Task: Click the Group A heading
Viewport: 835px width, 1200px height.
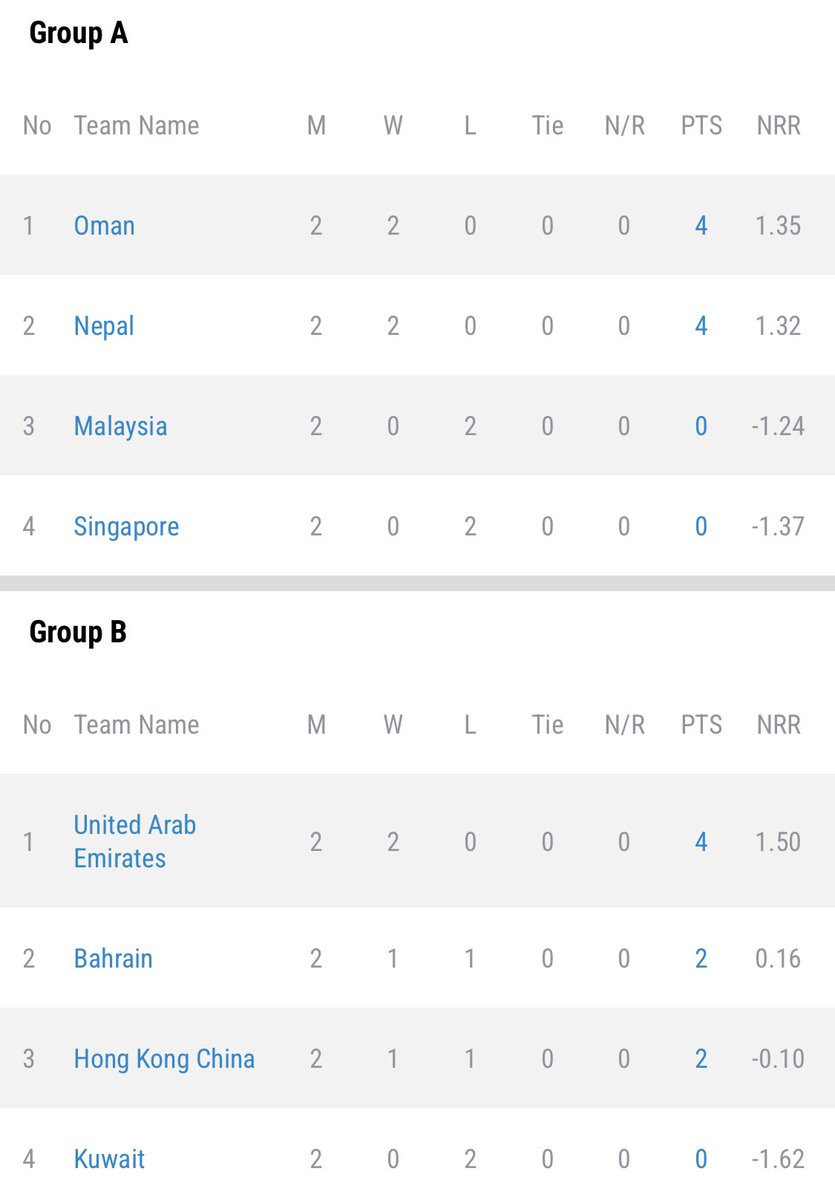Action: click(x=78, y=34)
